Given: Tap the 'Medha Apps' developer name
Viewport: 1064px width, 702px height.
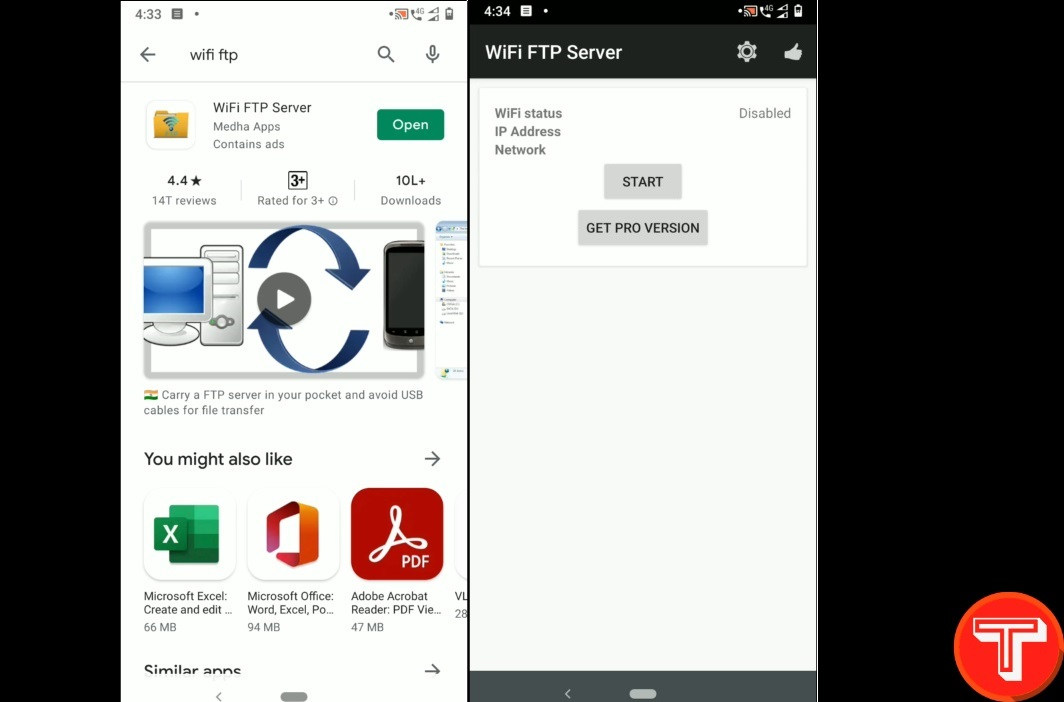Looking at the screenshot, I should click(x=246, y=127).
